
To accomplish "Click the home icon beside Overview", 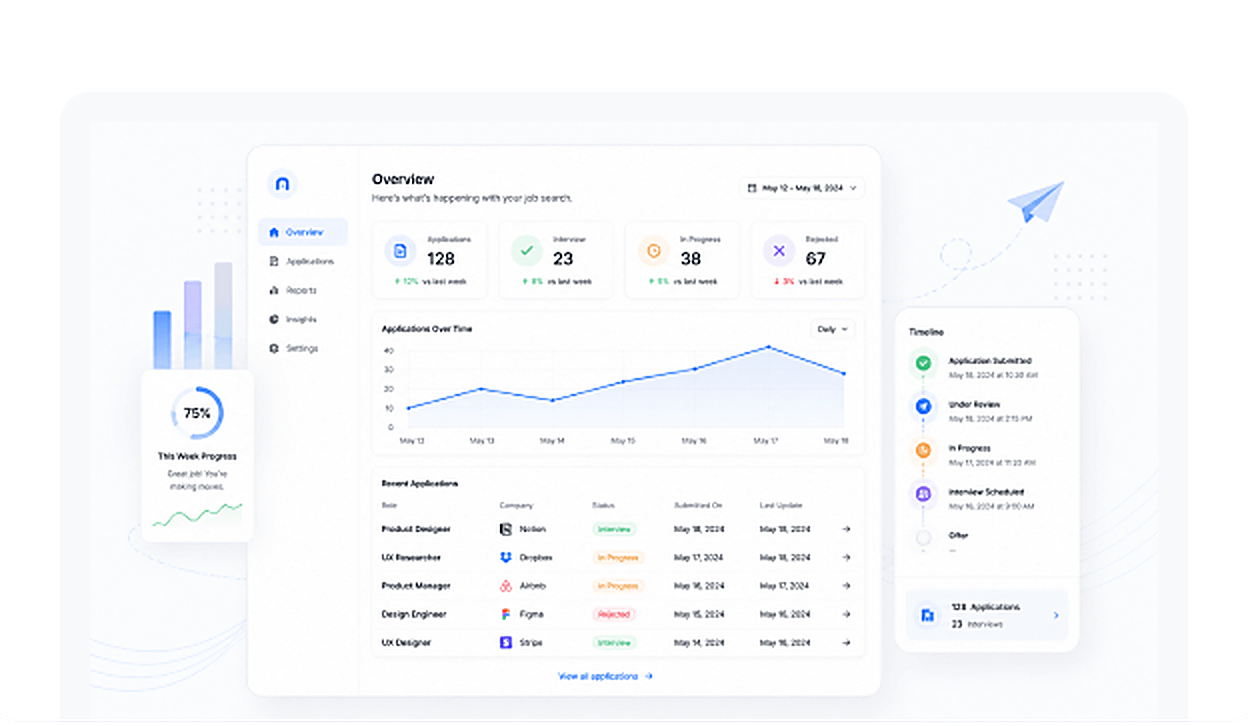I will click(x=274, y=232).
